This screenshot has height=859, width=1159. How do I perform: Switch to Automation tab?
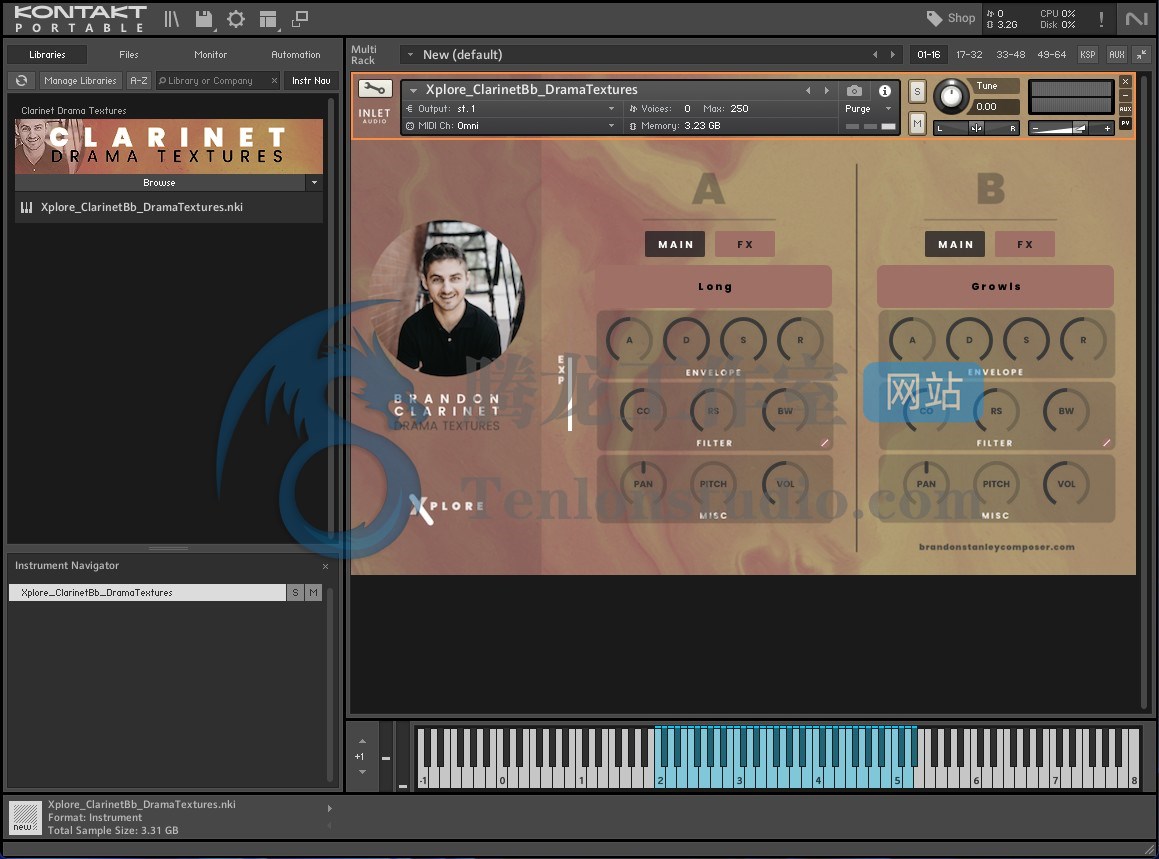pyautogui.click(x=296, y=55)
